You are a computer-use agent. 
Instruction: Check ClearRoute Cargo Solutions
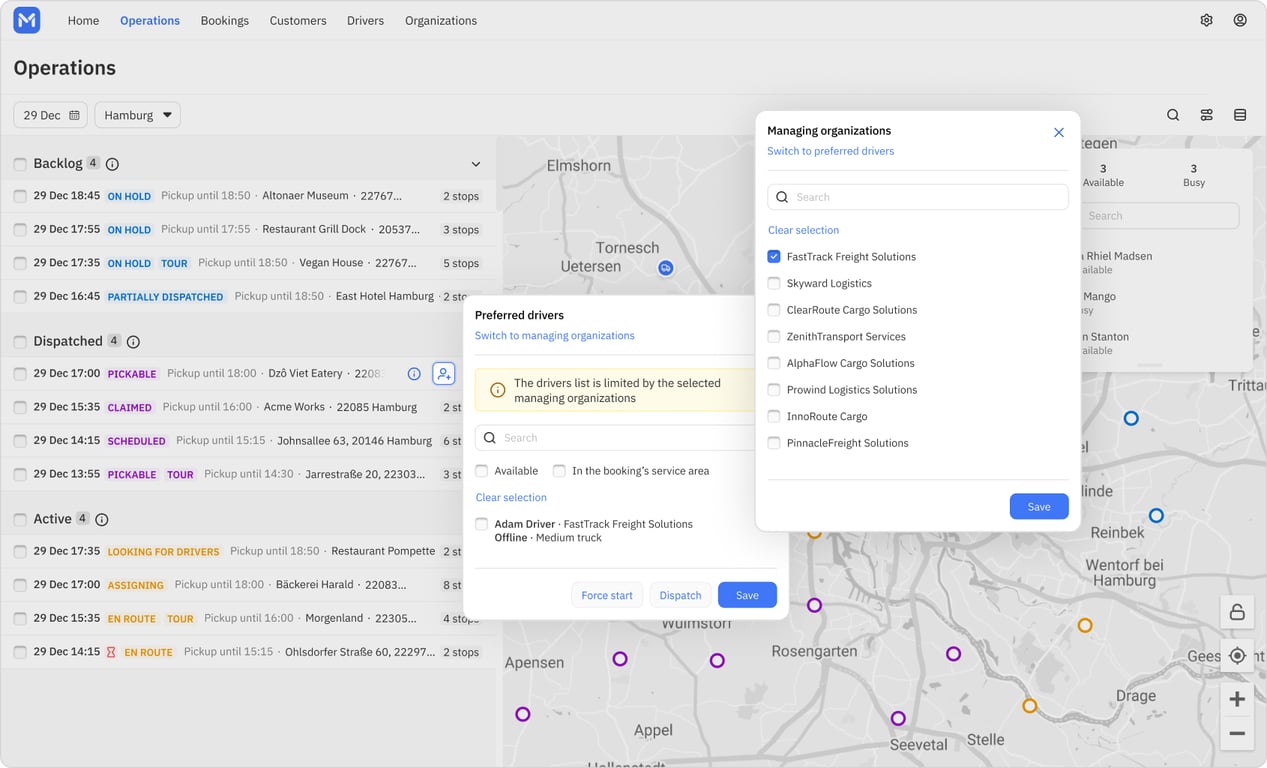(774, 310)
